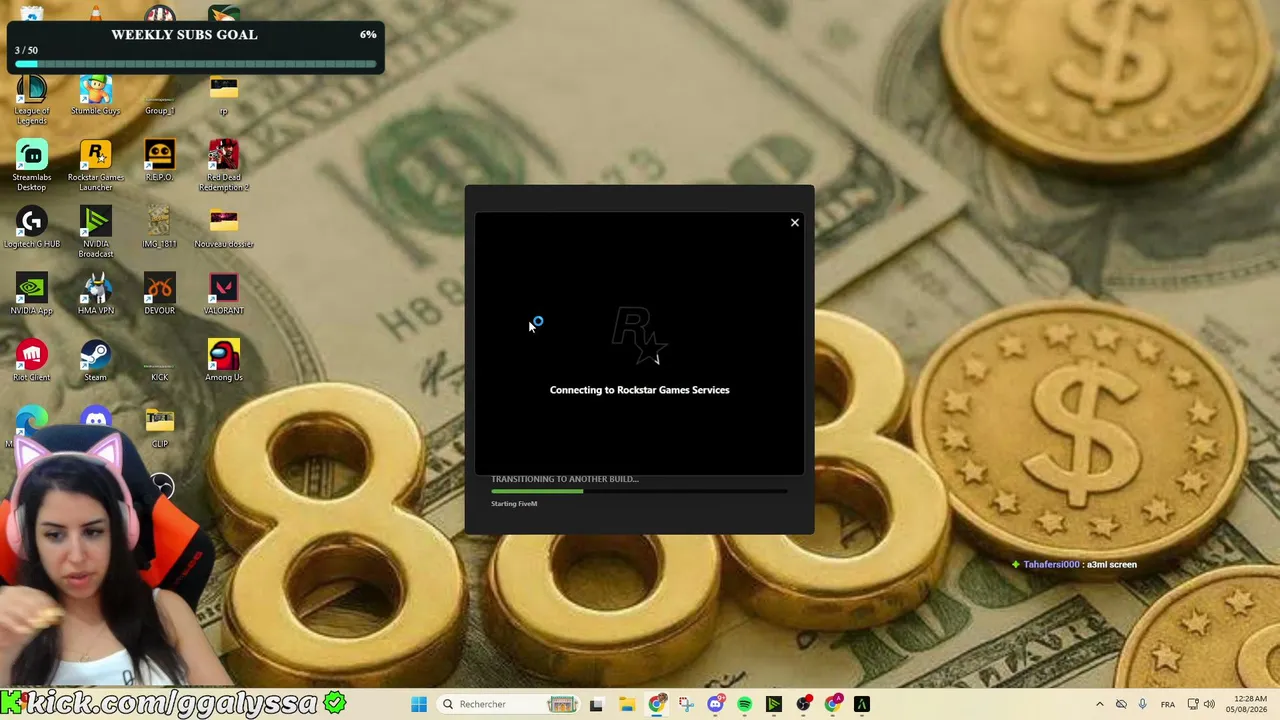Select the Among Us desktop icon
Viewport: 1280px width, 720px height.
[x=224, y=361]
